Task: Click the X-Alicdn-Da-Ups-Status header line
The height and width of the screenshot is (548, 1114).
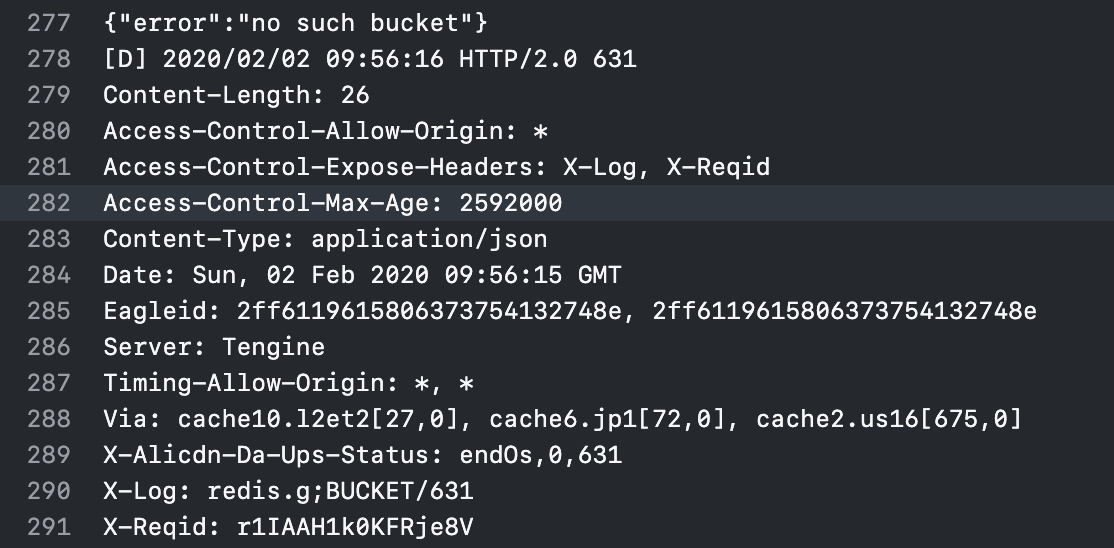Action: (362, 455)
